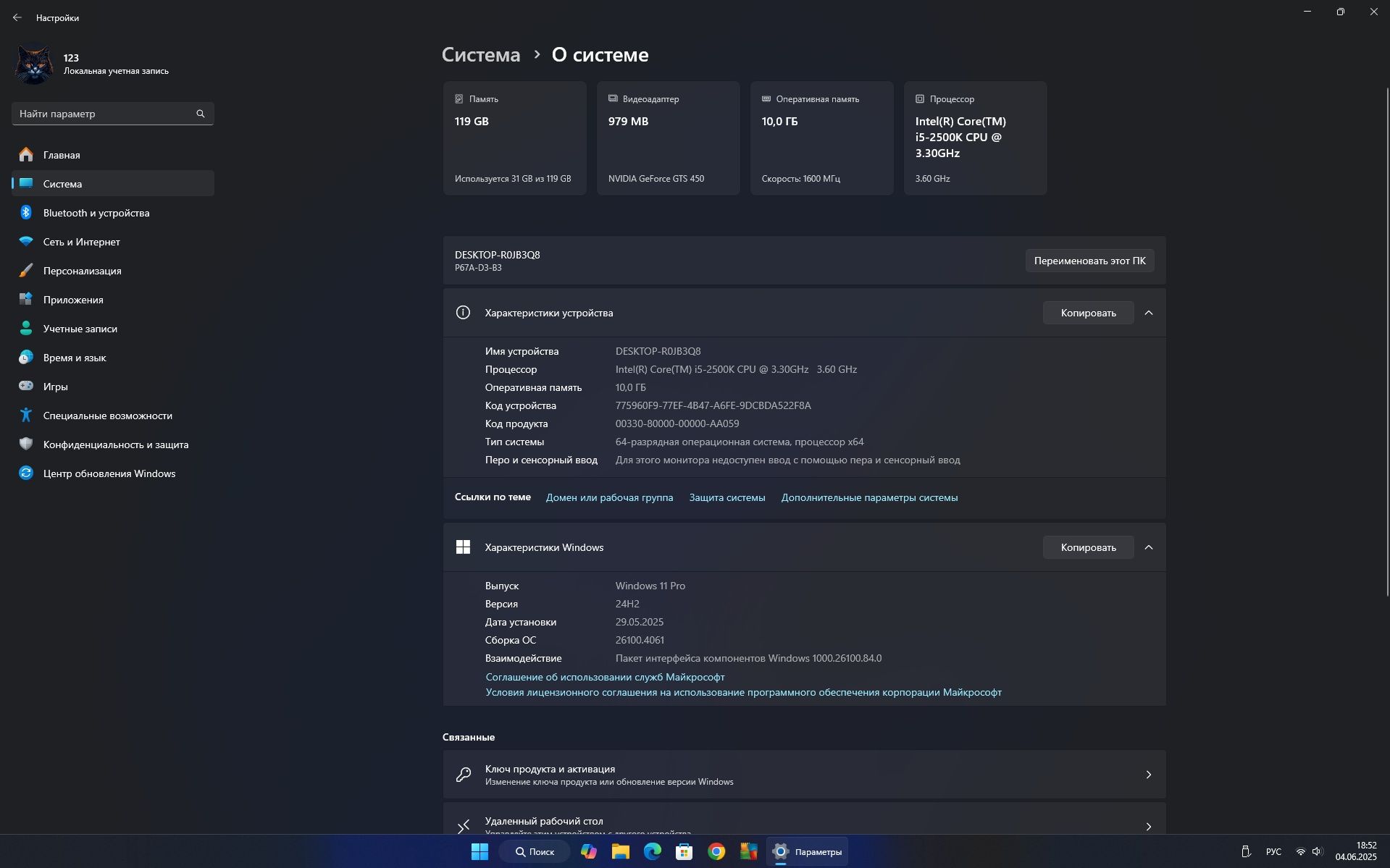Open Сеть и Интернет settings
The width and height of the screenshot is (1390, 868).
(x=113, y=242)
